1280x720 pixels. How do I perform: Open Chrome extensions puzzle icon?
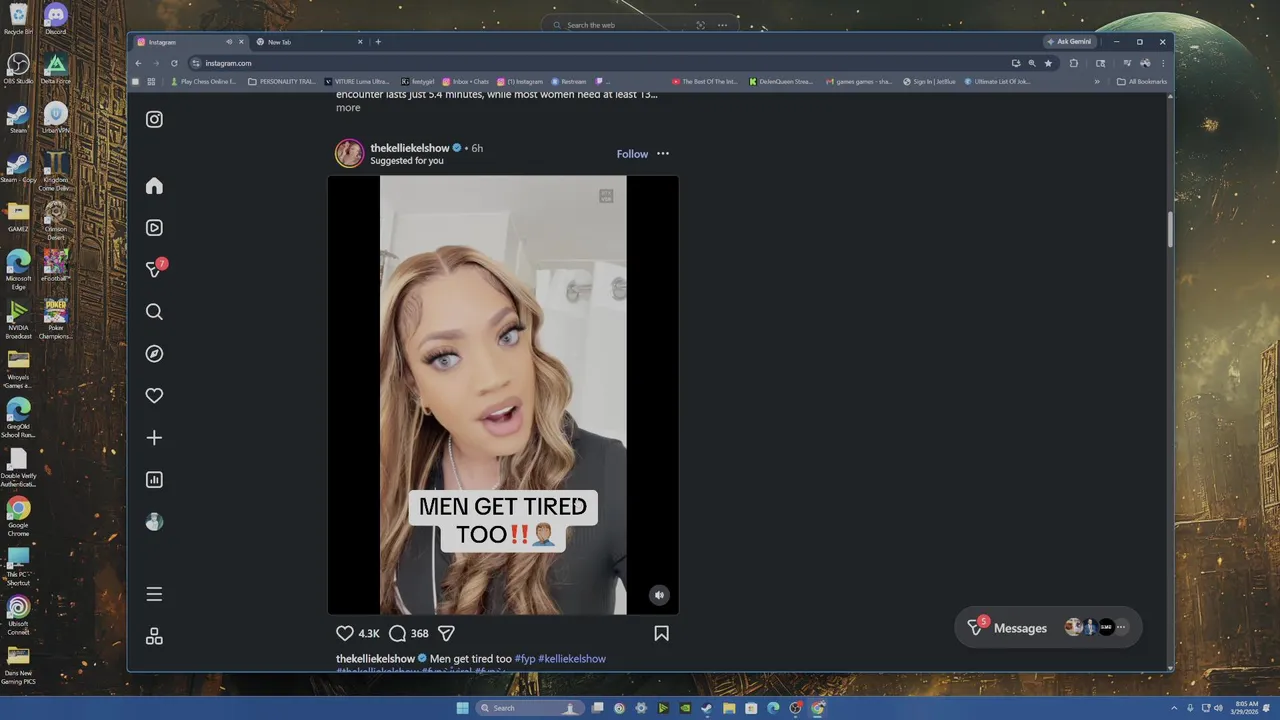1074,63
